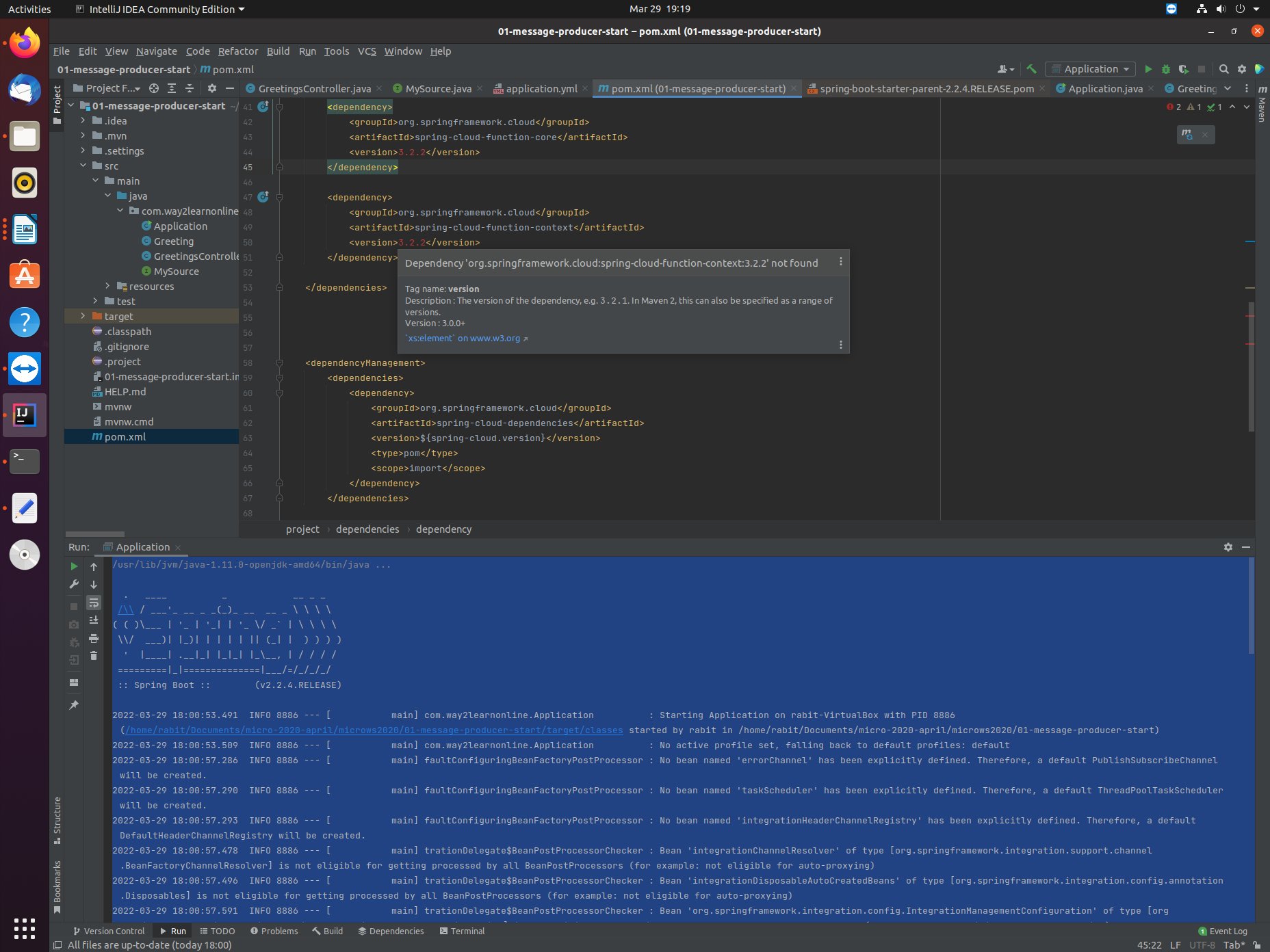Open the Problems tool window button

click(x=274, y=931)
